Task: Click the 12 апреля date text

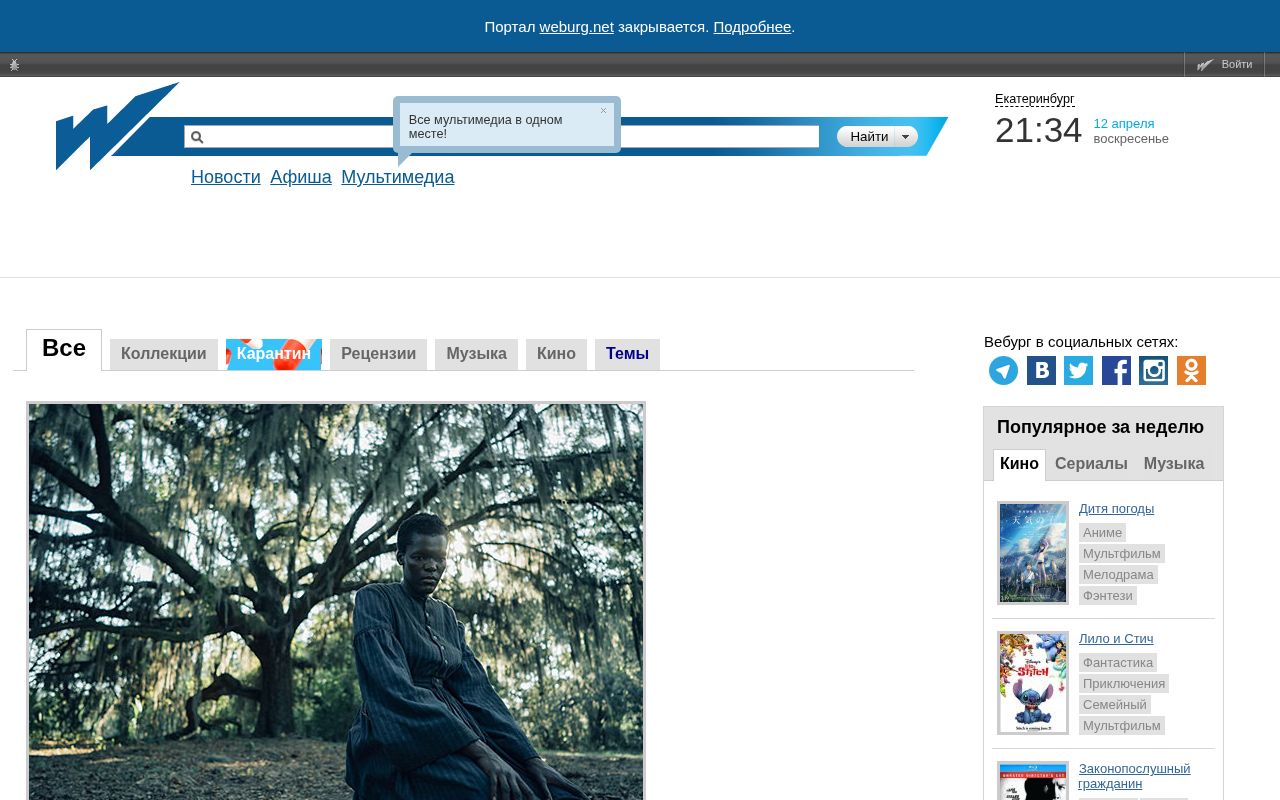Action: (1124, 124)
